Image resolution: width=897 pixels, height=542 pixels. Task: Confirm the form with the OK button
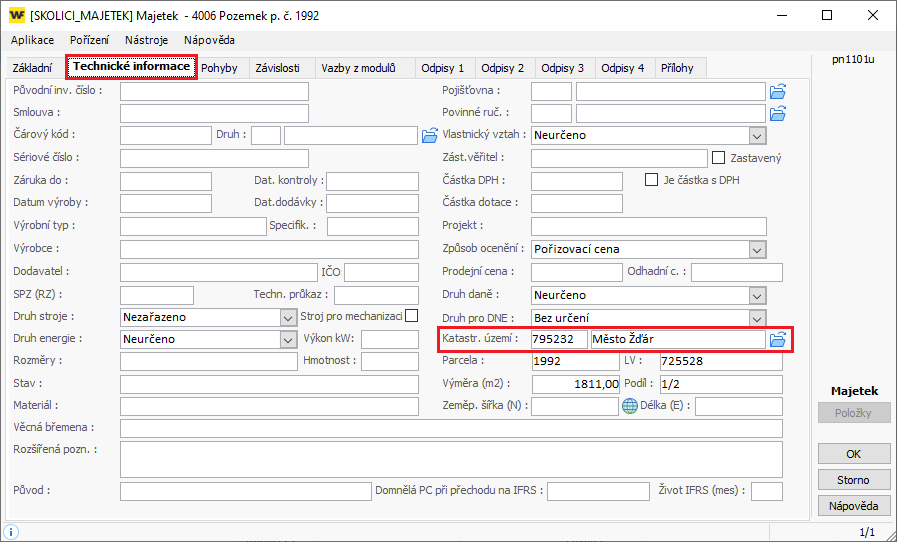coord(853,454)
